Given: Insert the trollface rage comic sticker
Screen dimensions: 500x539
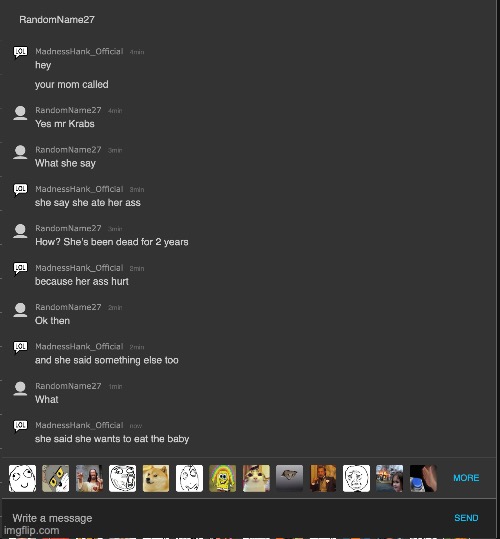Looking at the screenshot, I should click(x=122, y=478).
